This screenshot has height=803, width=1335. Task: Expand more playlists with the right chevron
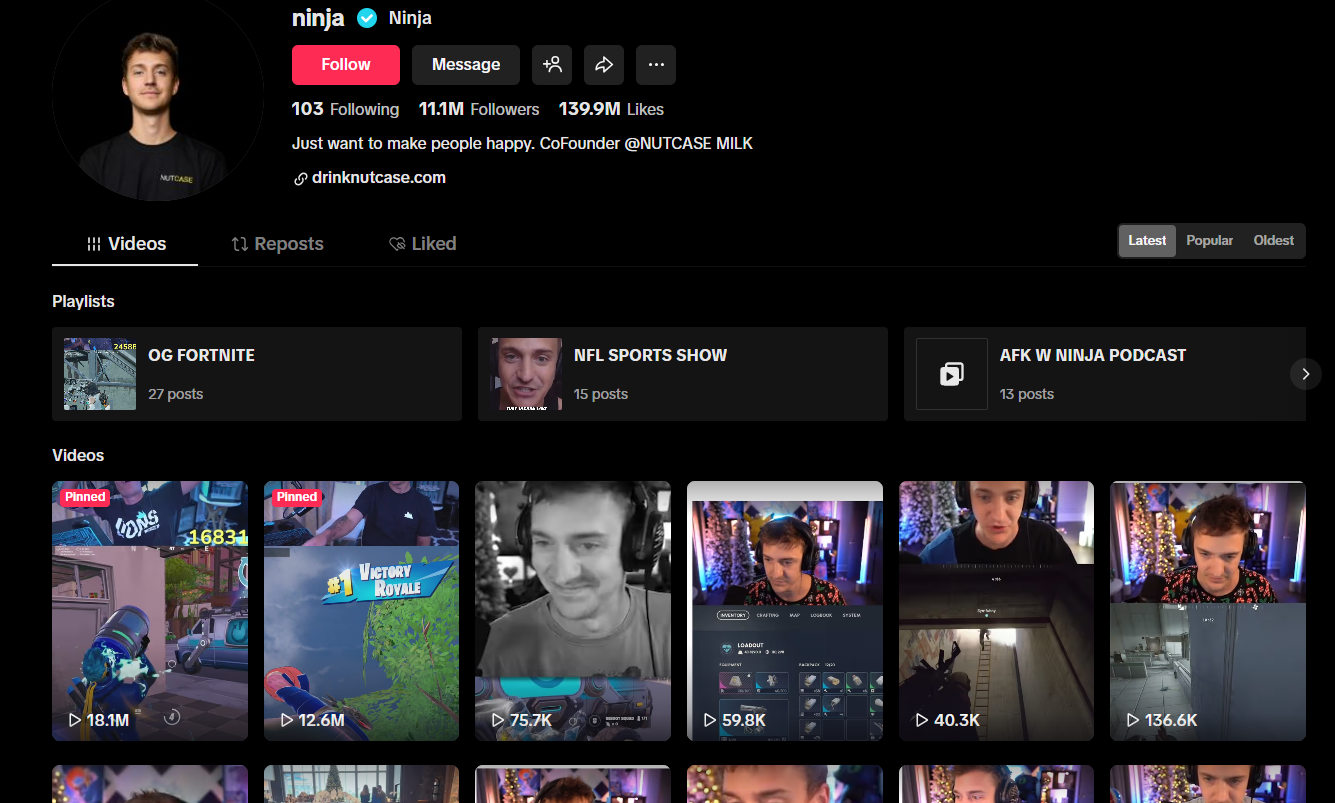[x=1305, y=373]
